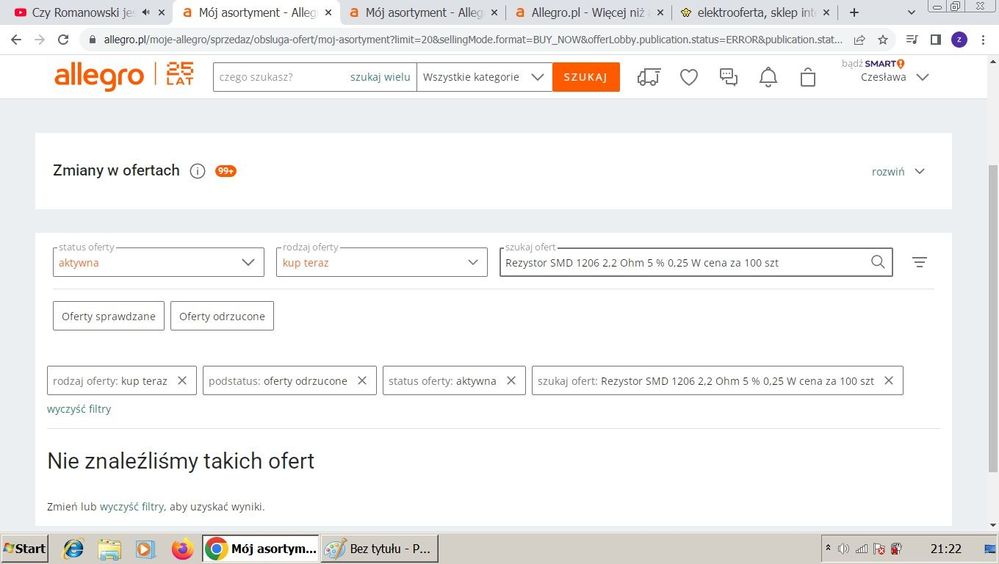Open Chrome side panel icon
999x564 pixels.
point(935,40)
